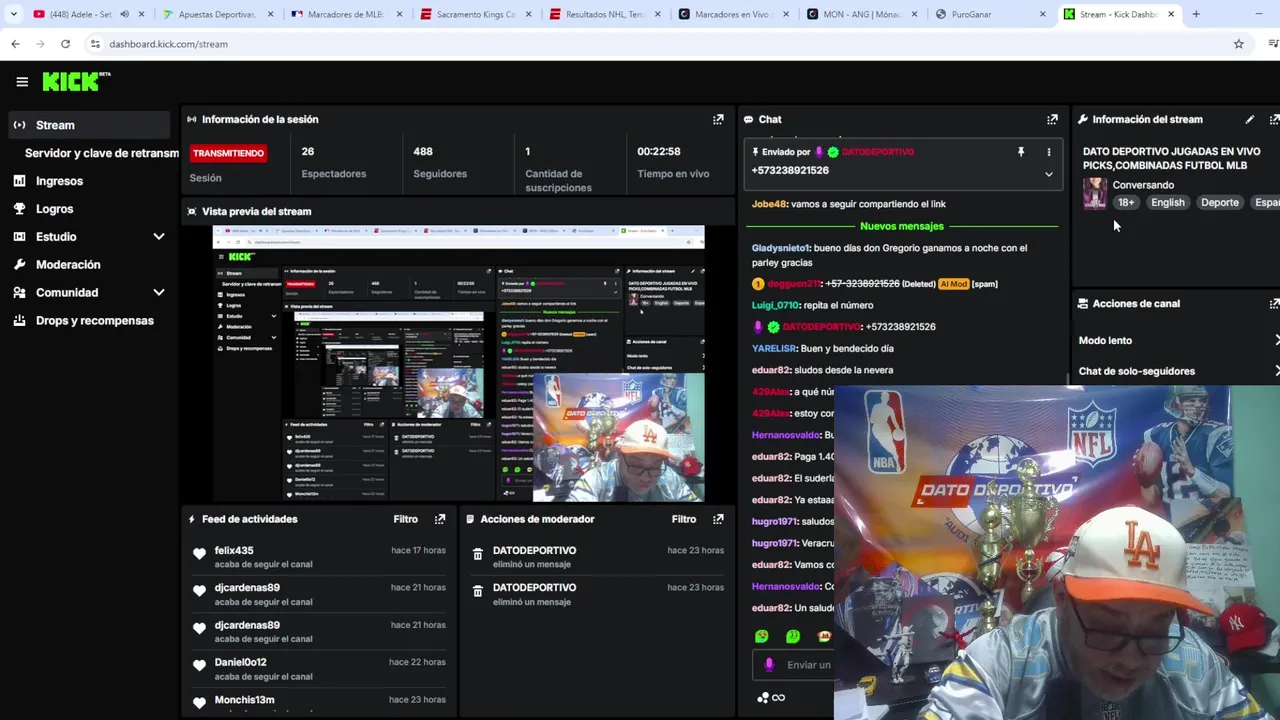Open pinned message three-dot options
1280x720 pixels.
[x=1049, y=152]
